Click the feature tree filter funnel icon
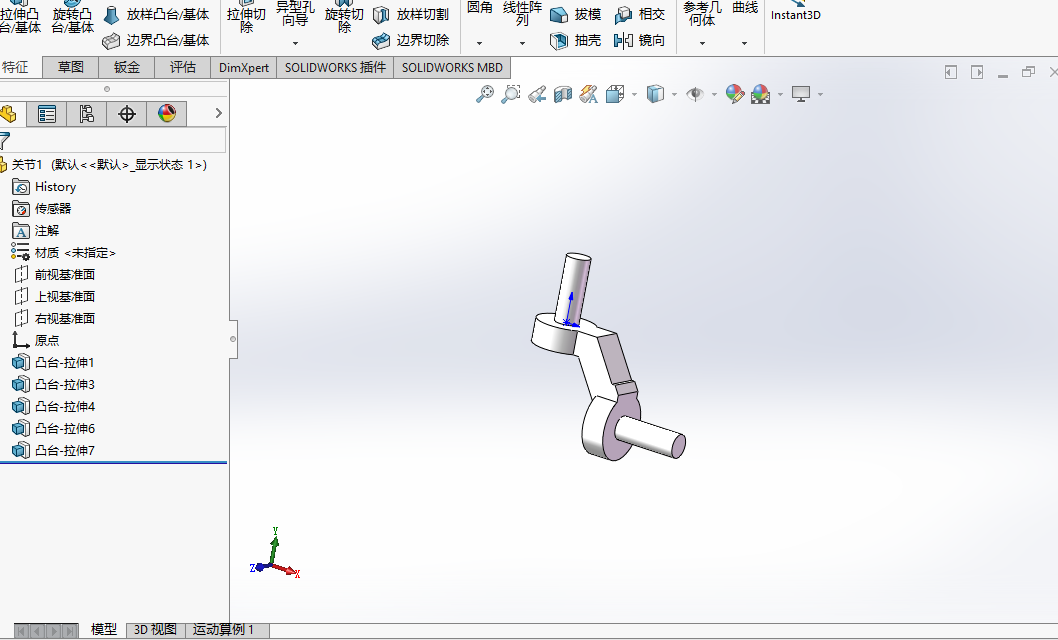Viewport: 1058px width, 640px height. point(5,140)
